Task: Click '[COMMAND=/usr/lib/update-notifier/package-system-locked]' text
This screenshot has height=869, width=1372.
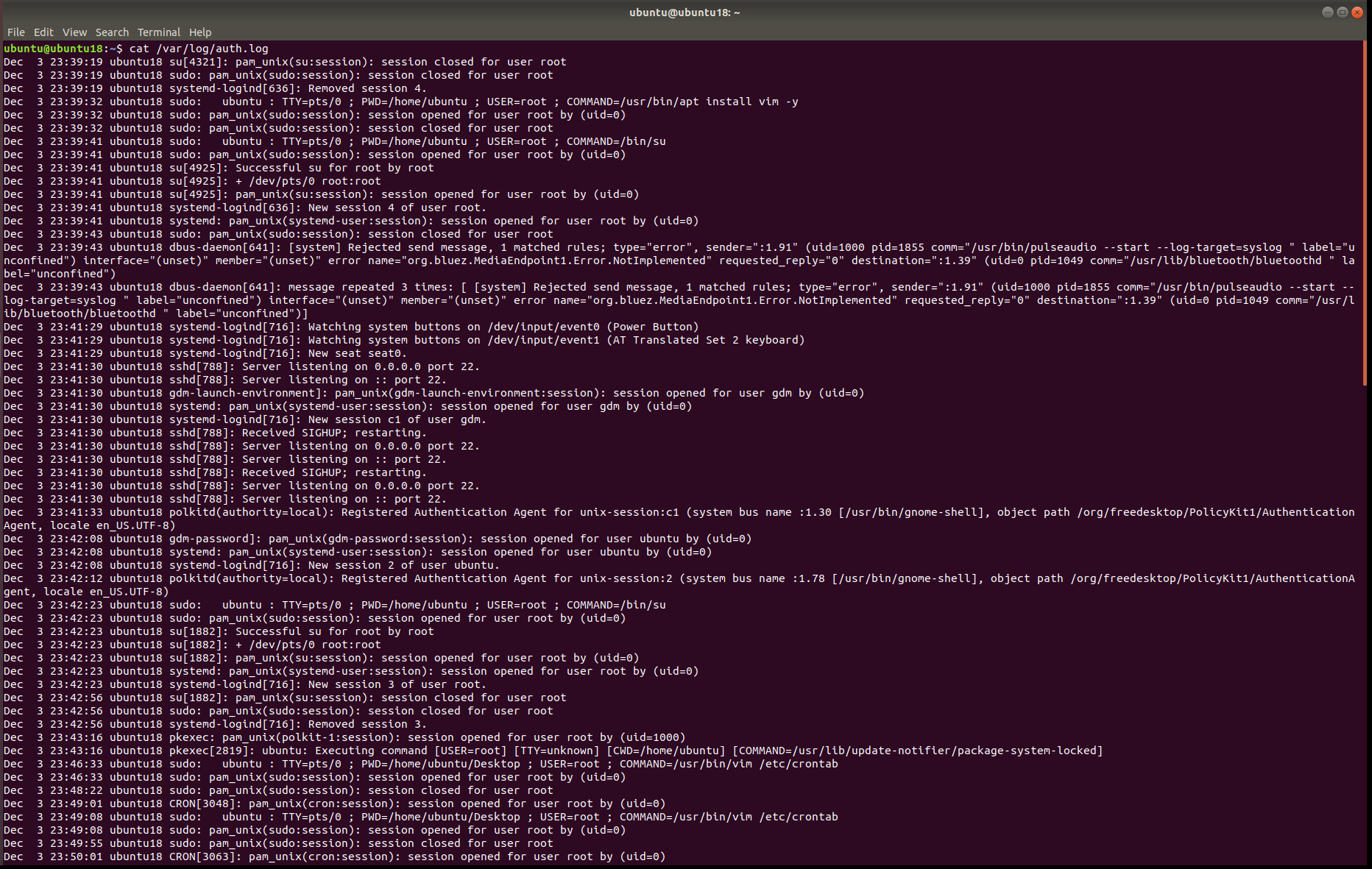Action: [918, 751]
